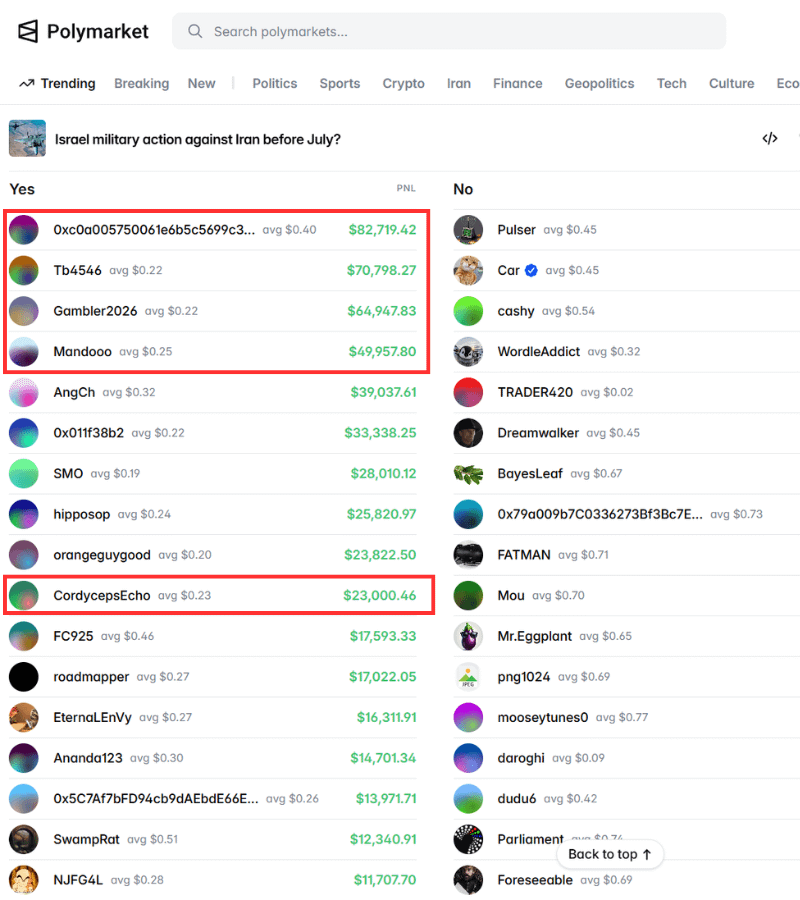Open the Sports category
This screenshot has width=800, height=900.
click(340, 84)
